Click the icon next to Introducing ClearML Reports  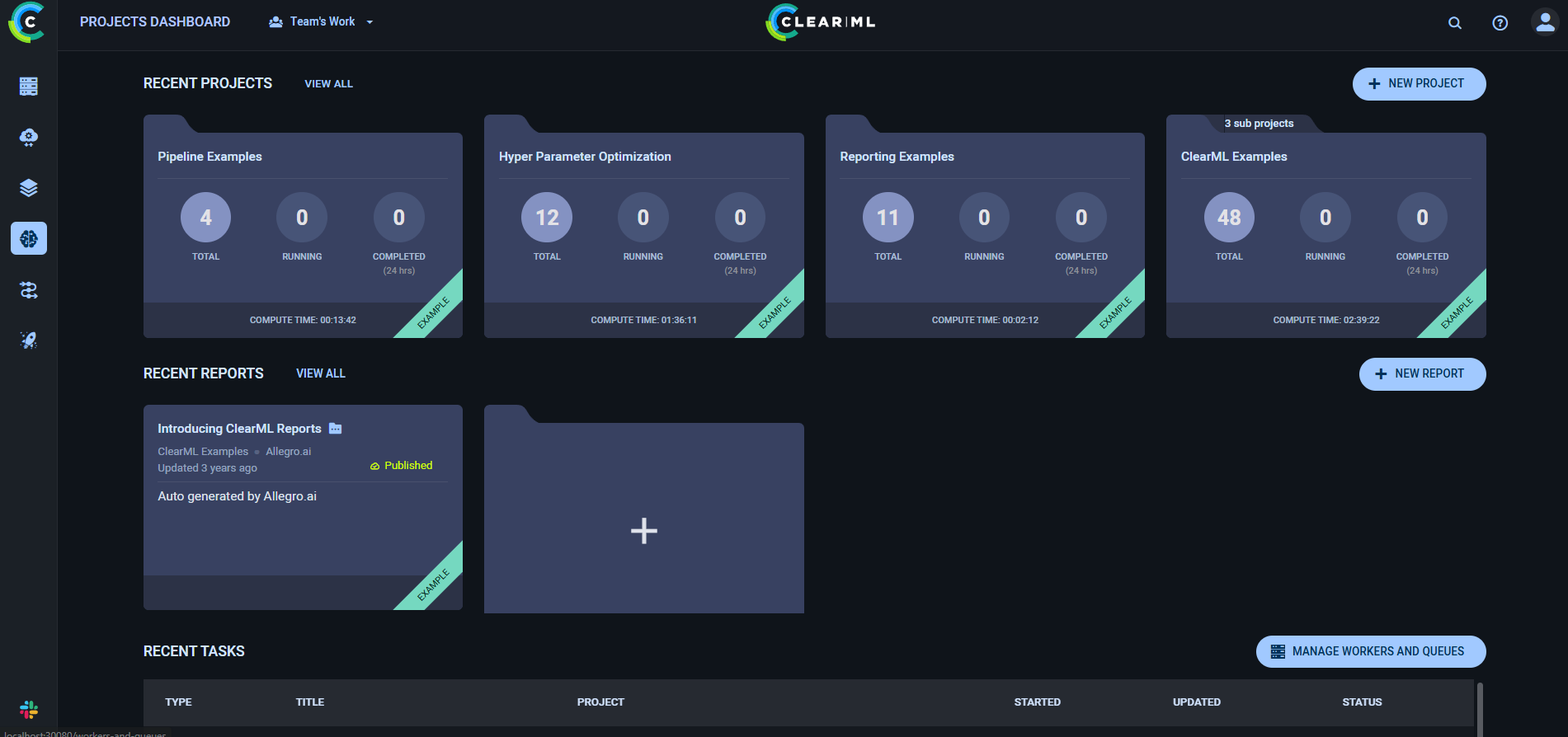click(335, 429)
